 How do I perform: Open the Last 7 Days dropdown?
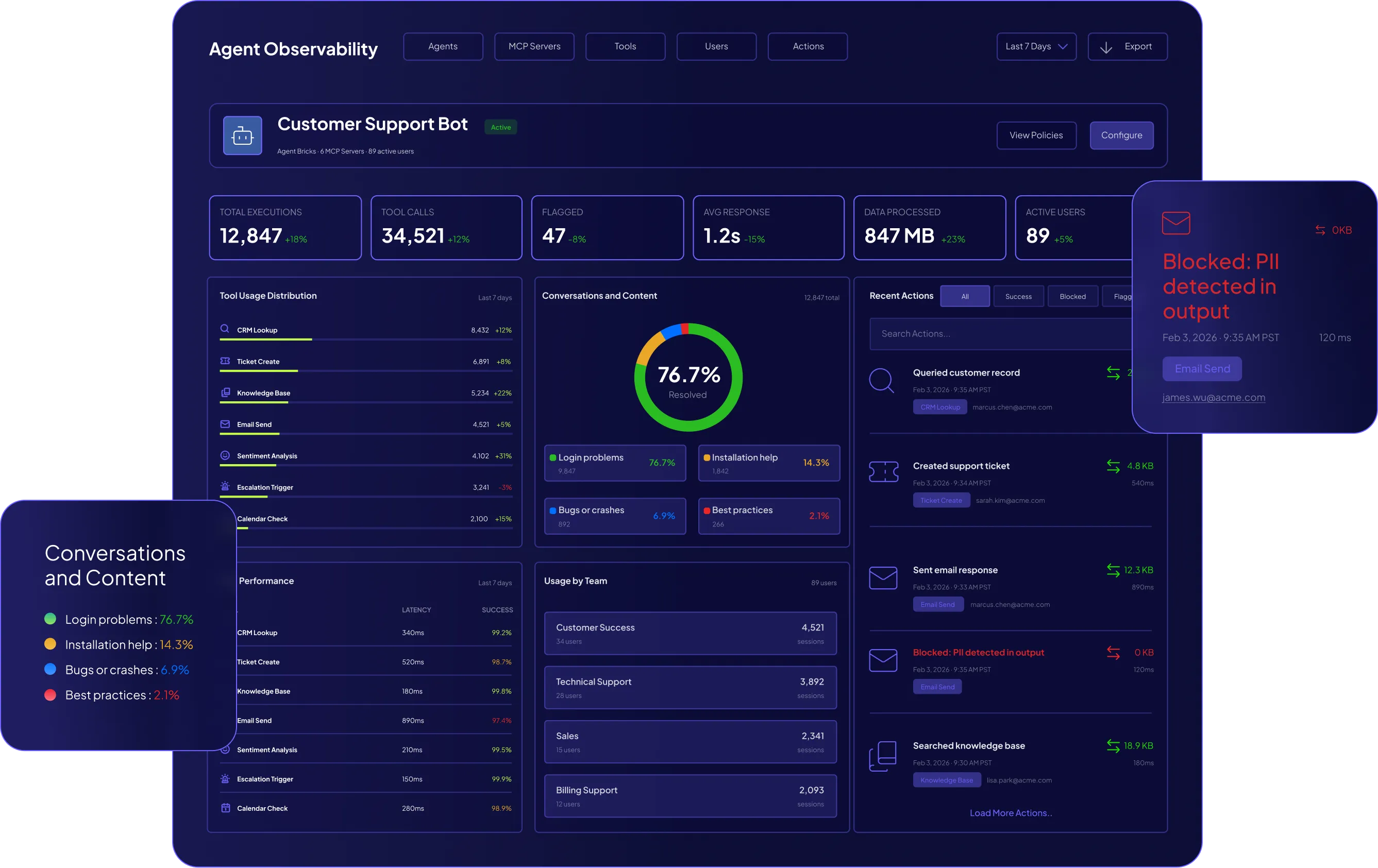[1036, 46]
